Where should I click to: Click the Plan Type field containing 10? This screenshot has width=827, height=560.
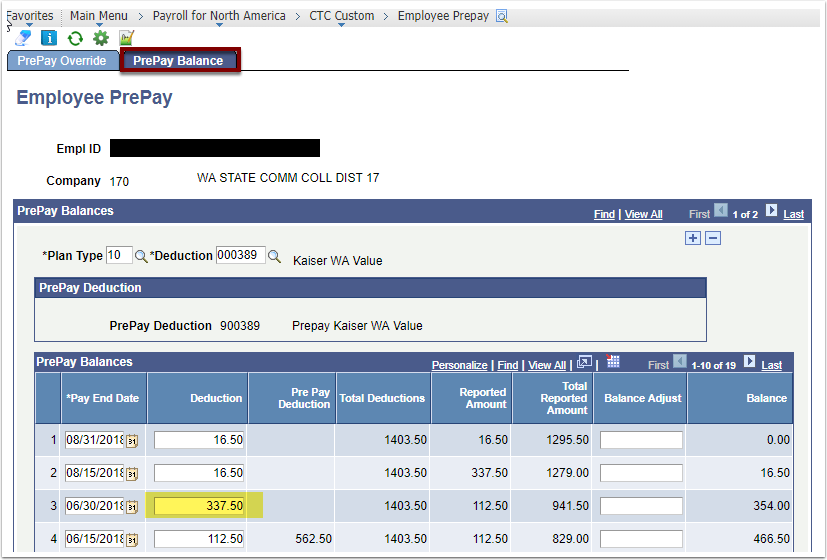pyautogui.click(x=119, y=255)
